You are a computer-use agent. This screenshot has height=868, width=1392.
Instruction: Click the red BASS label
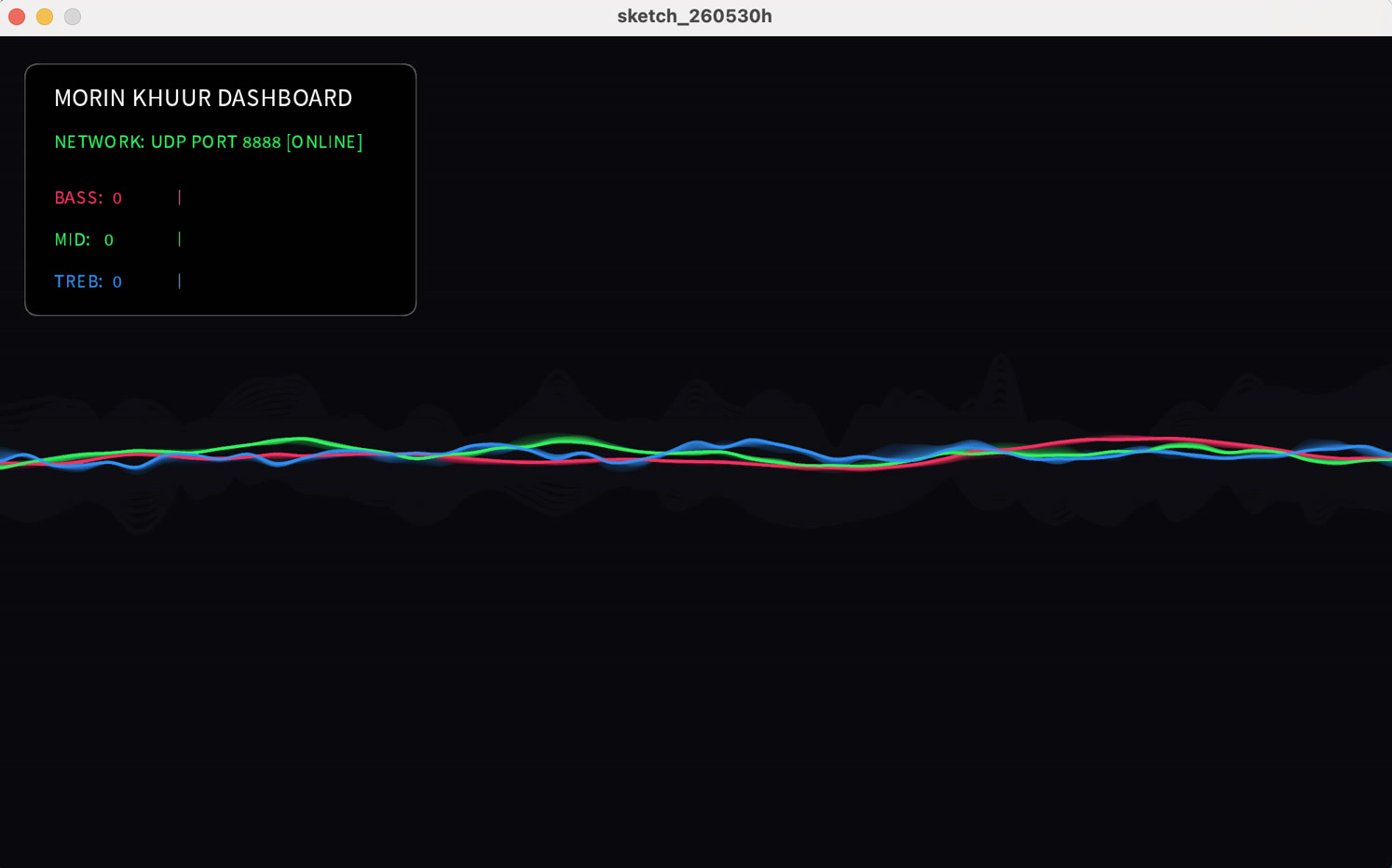pos(78,197)
